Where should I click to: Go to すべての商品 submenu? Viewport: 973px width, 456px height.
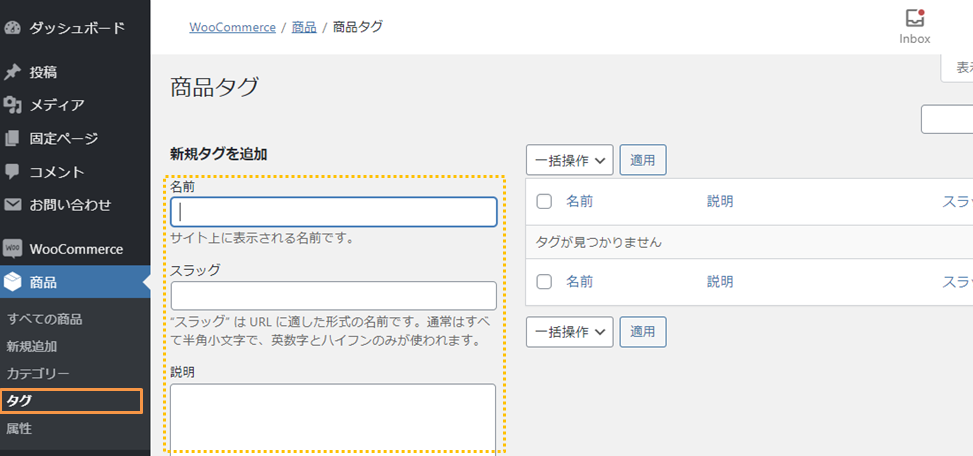44,320
